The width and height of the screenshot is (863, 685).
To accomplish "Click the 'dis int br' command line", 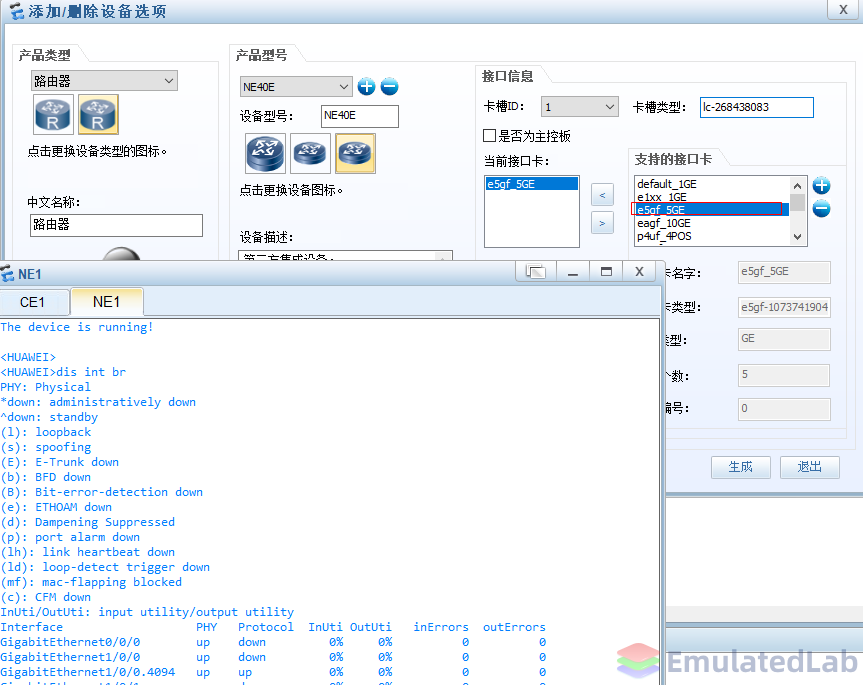I will pyautogui.click(x=63, y=372).
